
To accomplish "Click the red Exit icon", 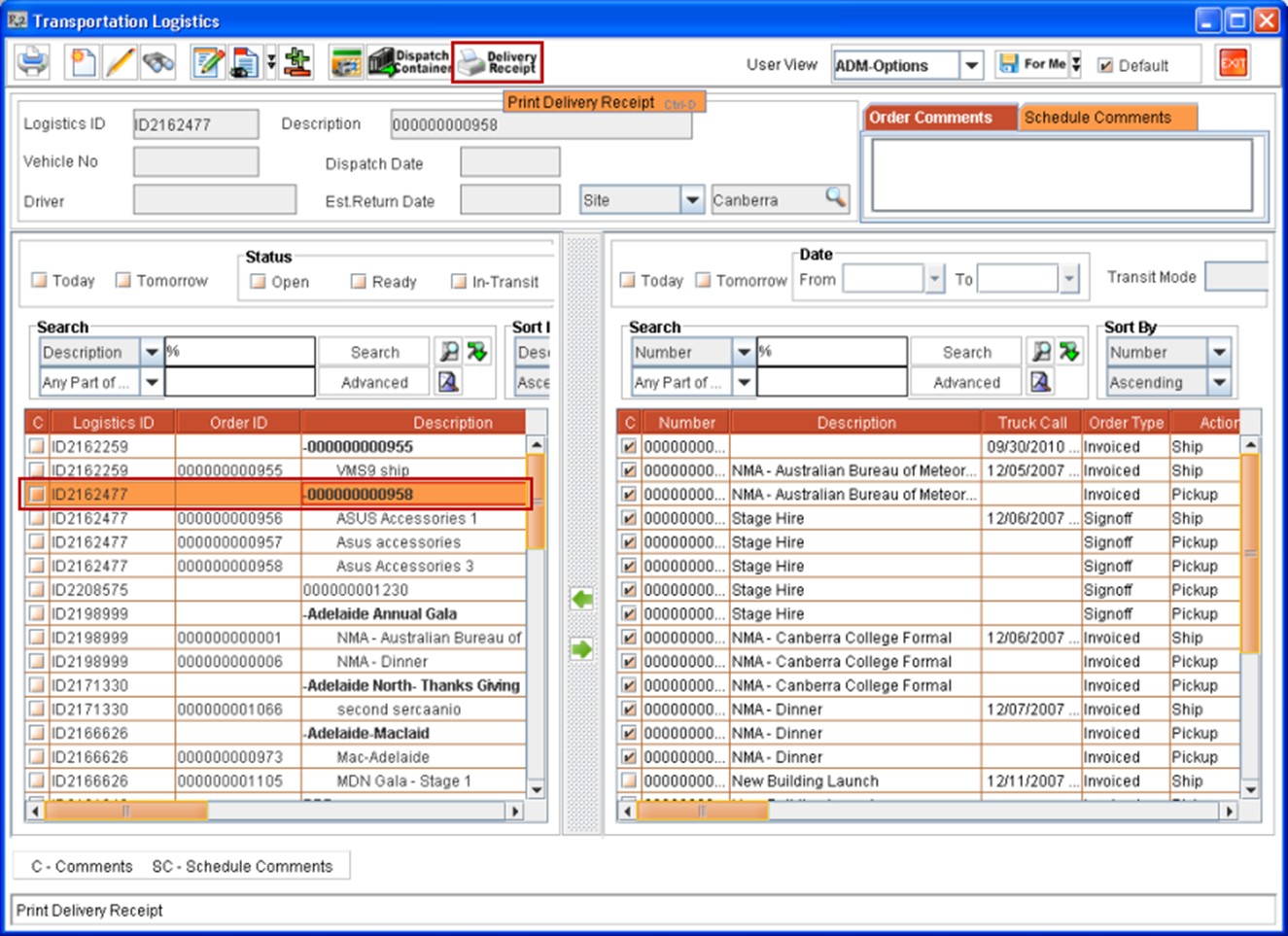I will (x=1233, y=64).
